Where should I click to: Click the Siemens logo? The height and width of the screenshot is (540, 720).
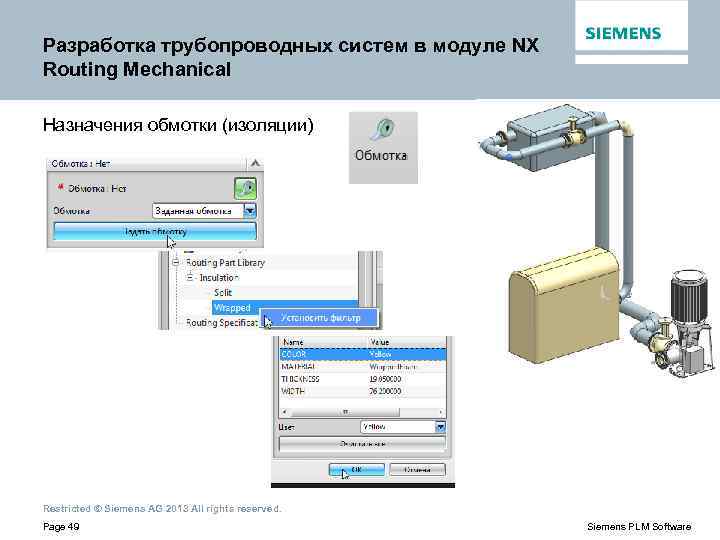[623, 33]
